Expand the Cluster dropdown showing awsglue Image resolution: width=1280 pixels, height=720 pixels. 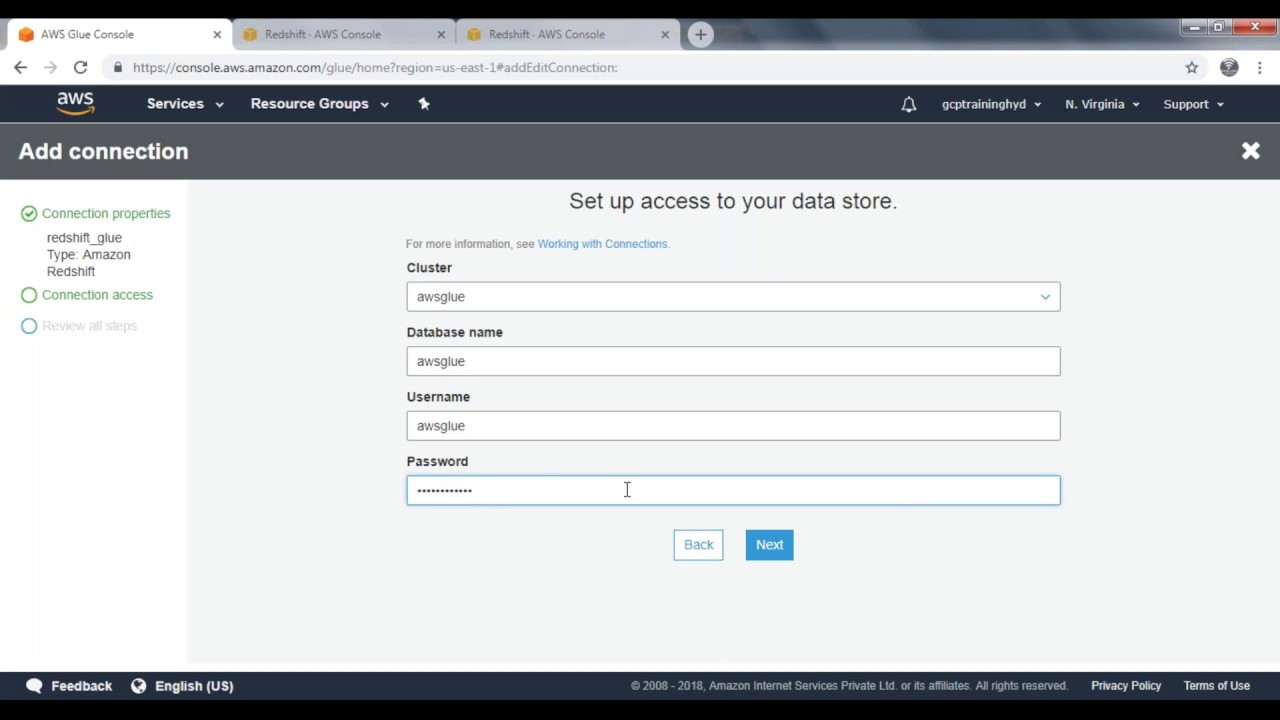(733, 297)
